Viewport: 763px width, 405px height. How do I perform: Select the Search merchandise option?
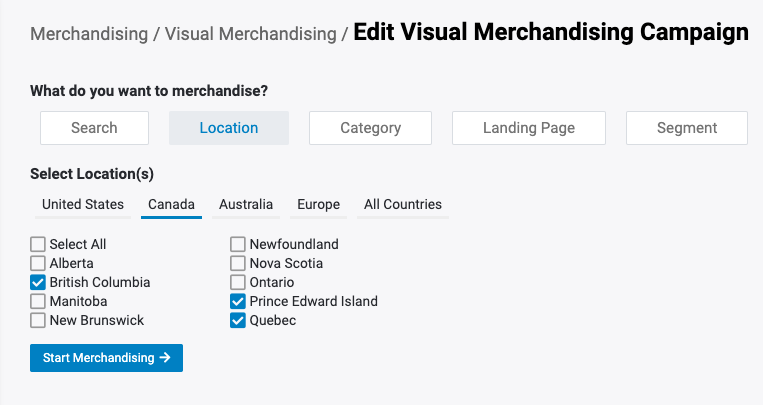point(94,128)
